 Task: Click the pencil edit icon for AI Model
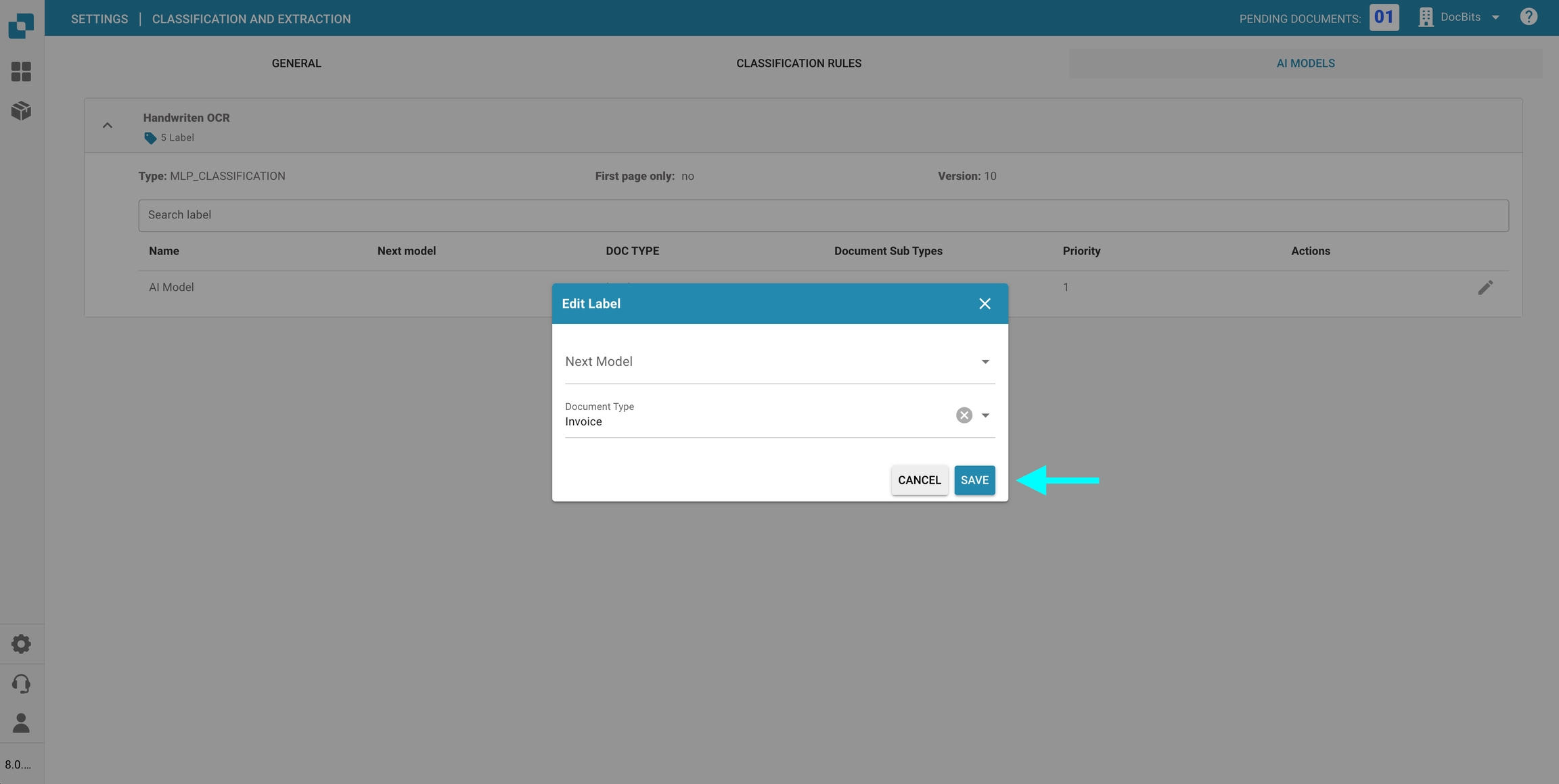[x=1485, y=287]
